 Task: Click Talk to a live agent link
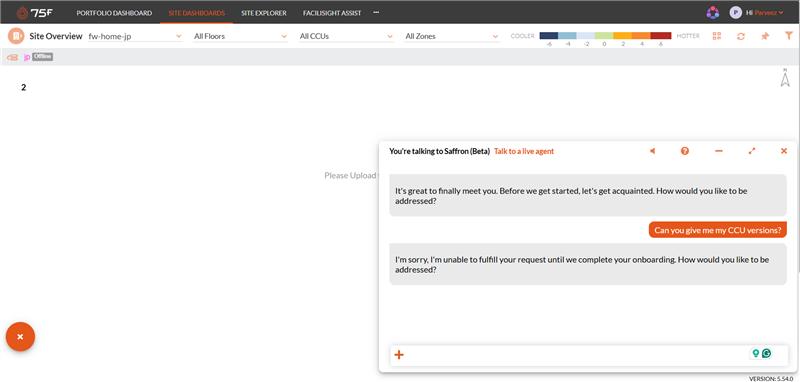coord(524,151)
